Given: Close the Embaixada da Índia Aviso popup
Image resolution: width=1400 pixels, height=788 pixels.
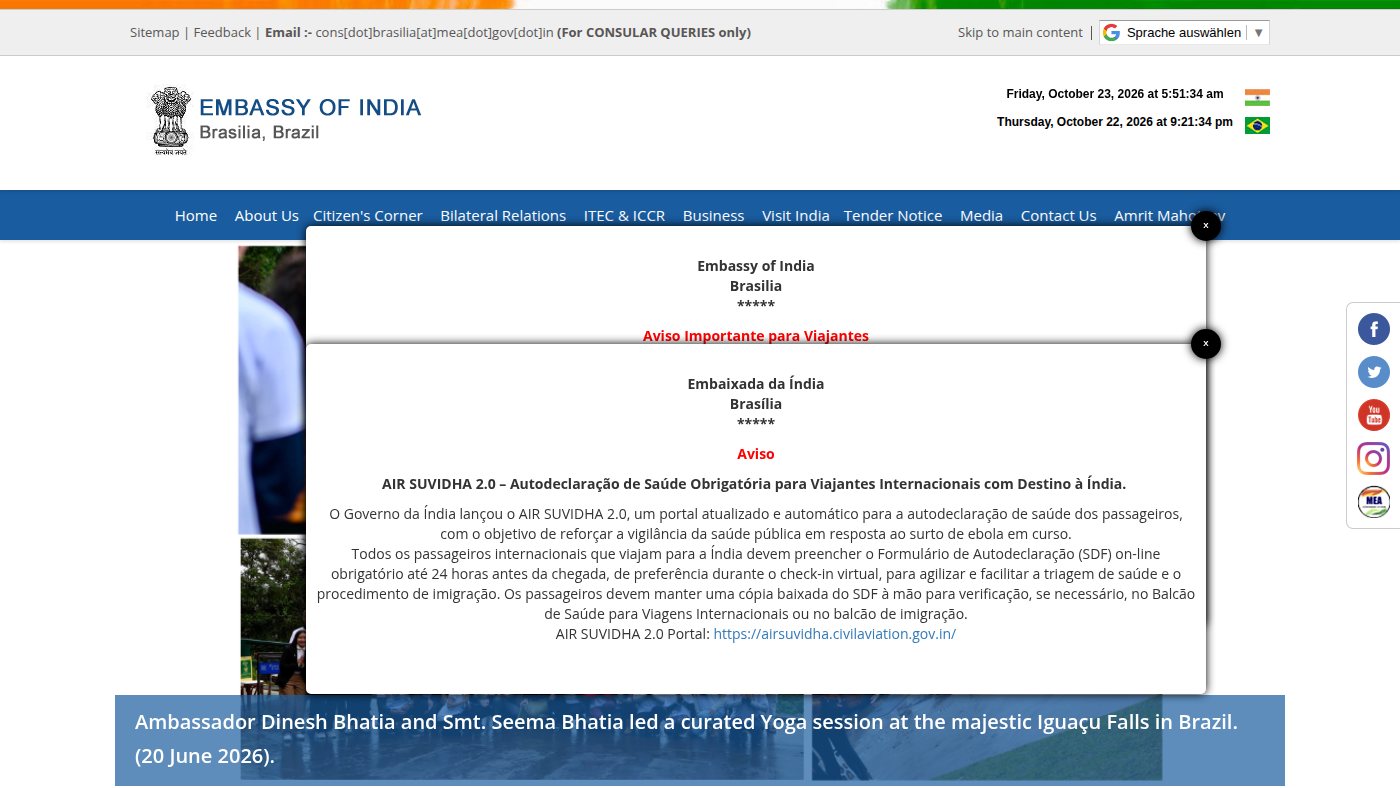Looking at the screenshot, I should click(x=1206, y=344).
